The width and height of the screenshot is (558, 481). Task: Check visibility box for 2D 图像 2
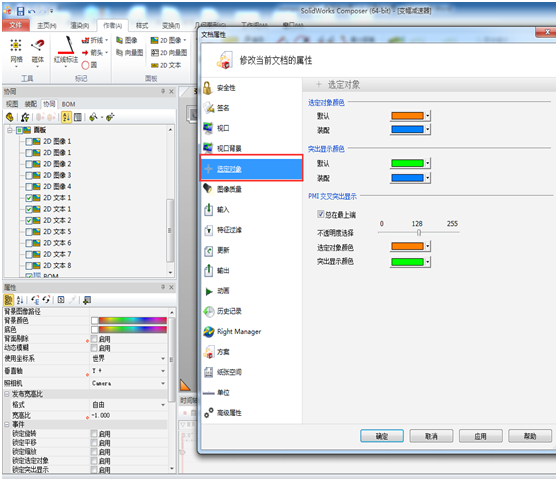29,164
